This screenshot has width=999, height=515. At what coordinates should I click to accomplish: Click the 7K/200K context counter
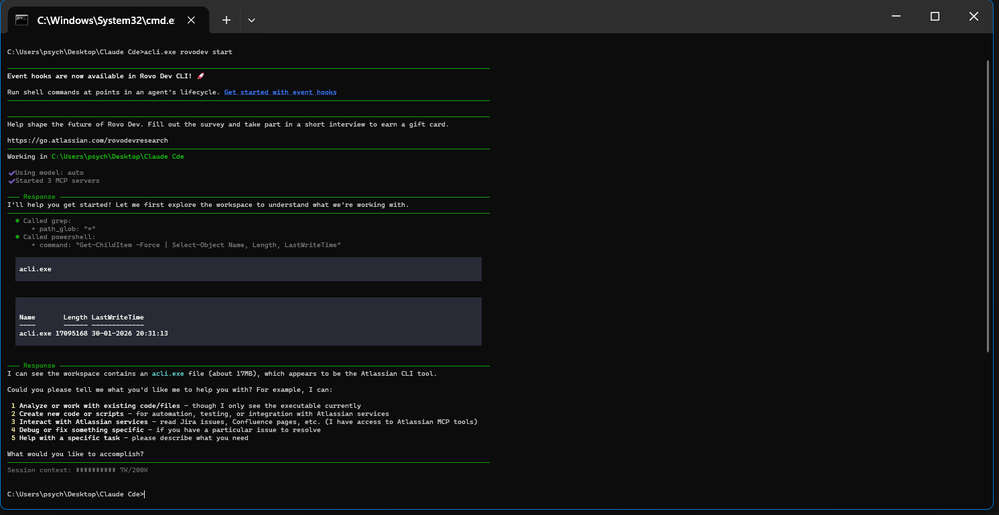click(x=134, y=470)
